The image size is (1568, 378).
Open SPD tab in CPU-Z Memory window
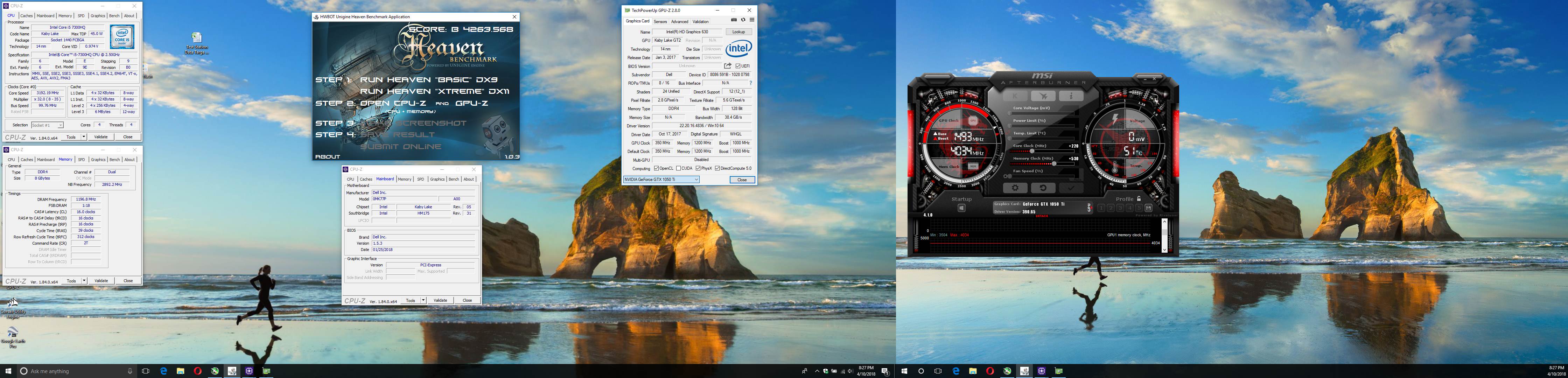pyautogui.click(x=81, y=160)
